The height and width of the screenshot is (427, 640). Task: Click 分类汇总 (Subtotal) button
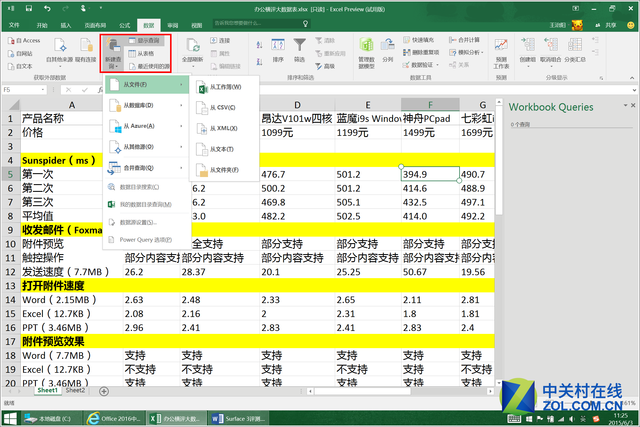(575, 51)
